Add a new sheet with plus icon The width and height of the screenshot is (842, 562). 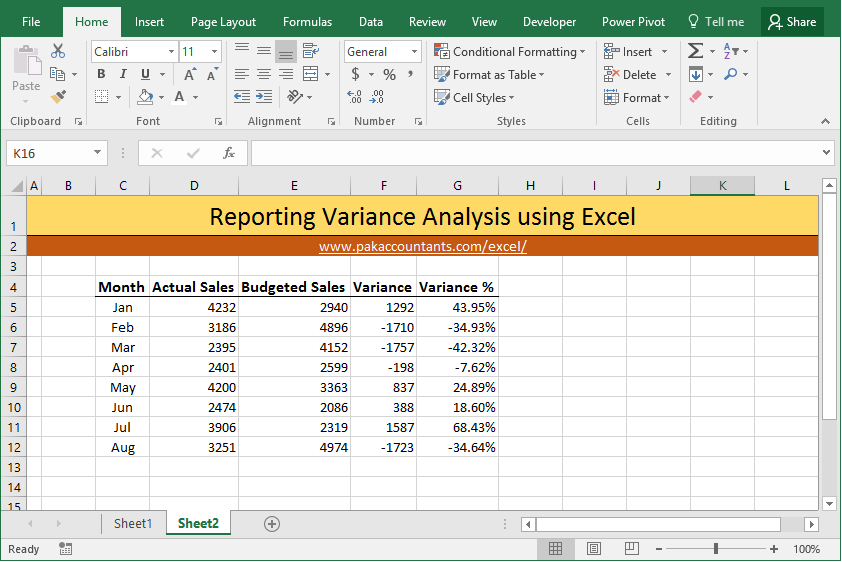coord(272,524)
